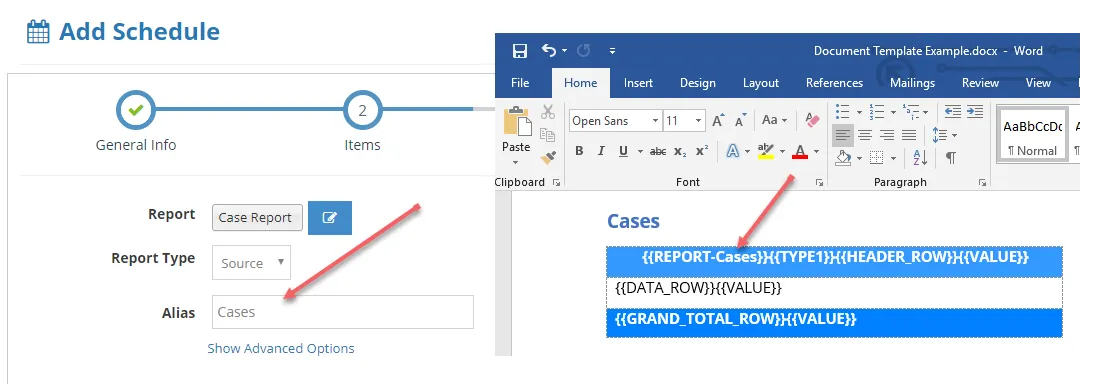Viewport: 1097px width, 384px height.
Task: Click the Shading paint bucket icon
Action: click(x=844, y=158)
